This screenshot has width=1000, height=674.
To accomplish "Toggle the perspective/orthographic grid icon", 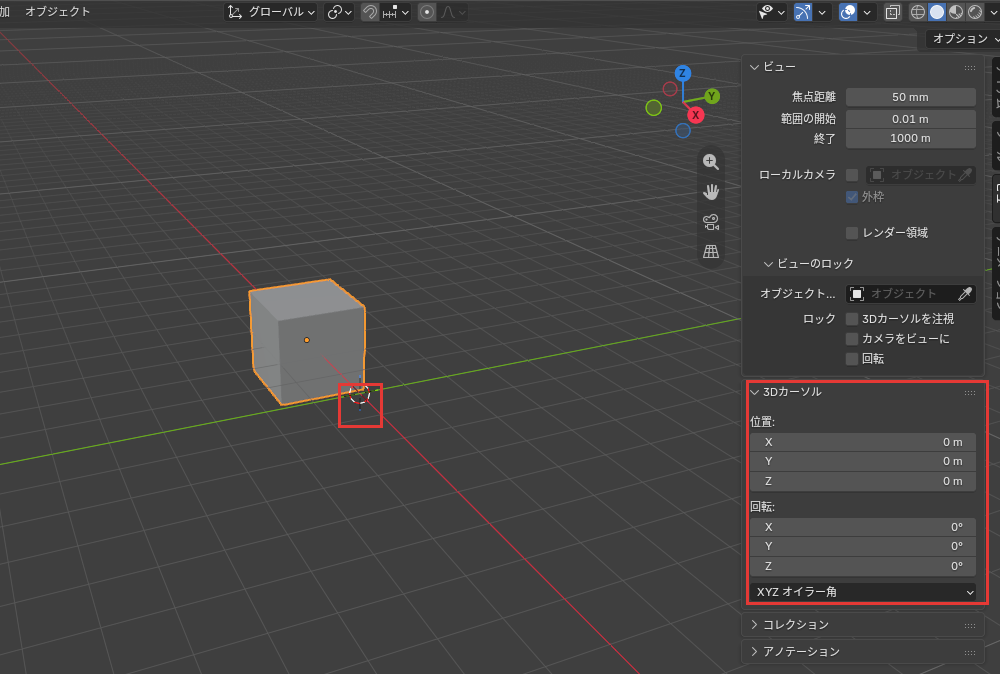I will [x=711, y=251].
